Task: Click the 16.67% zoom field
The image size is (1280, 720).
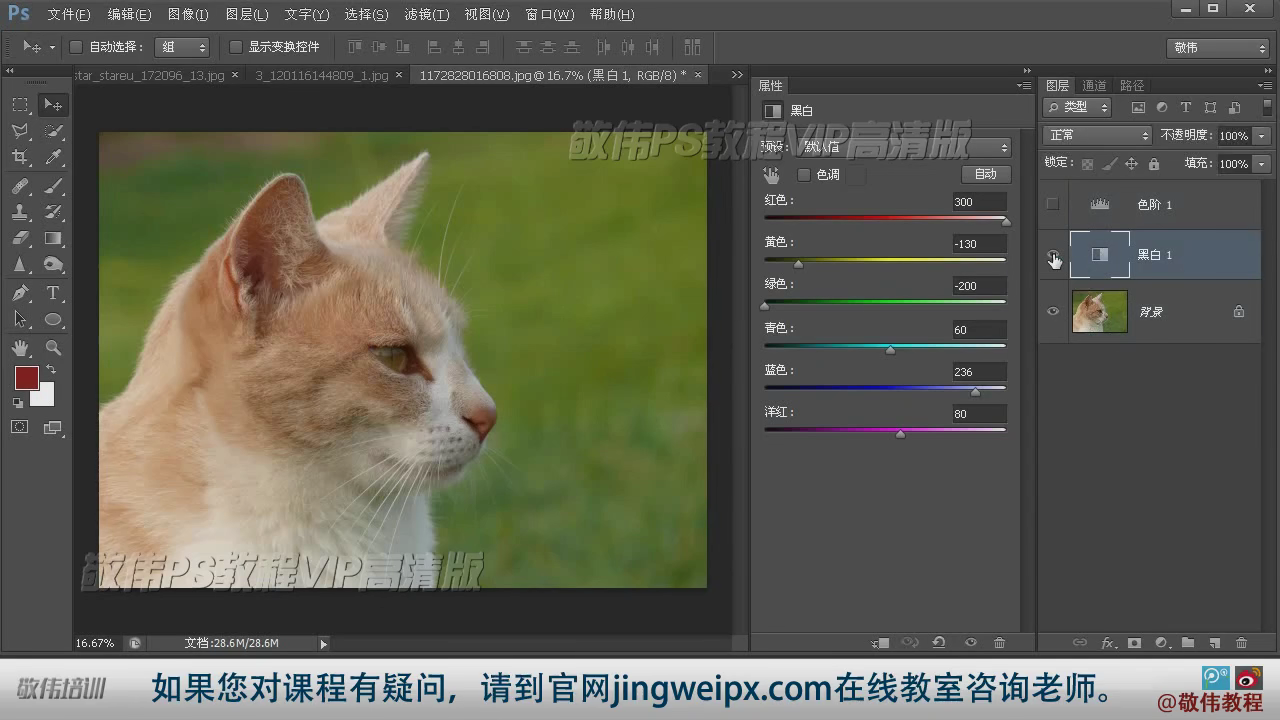Action: pos(96,643)
